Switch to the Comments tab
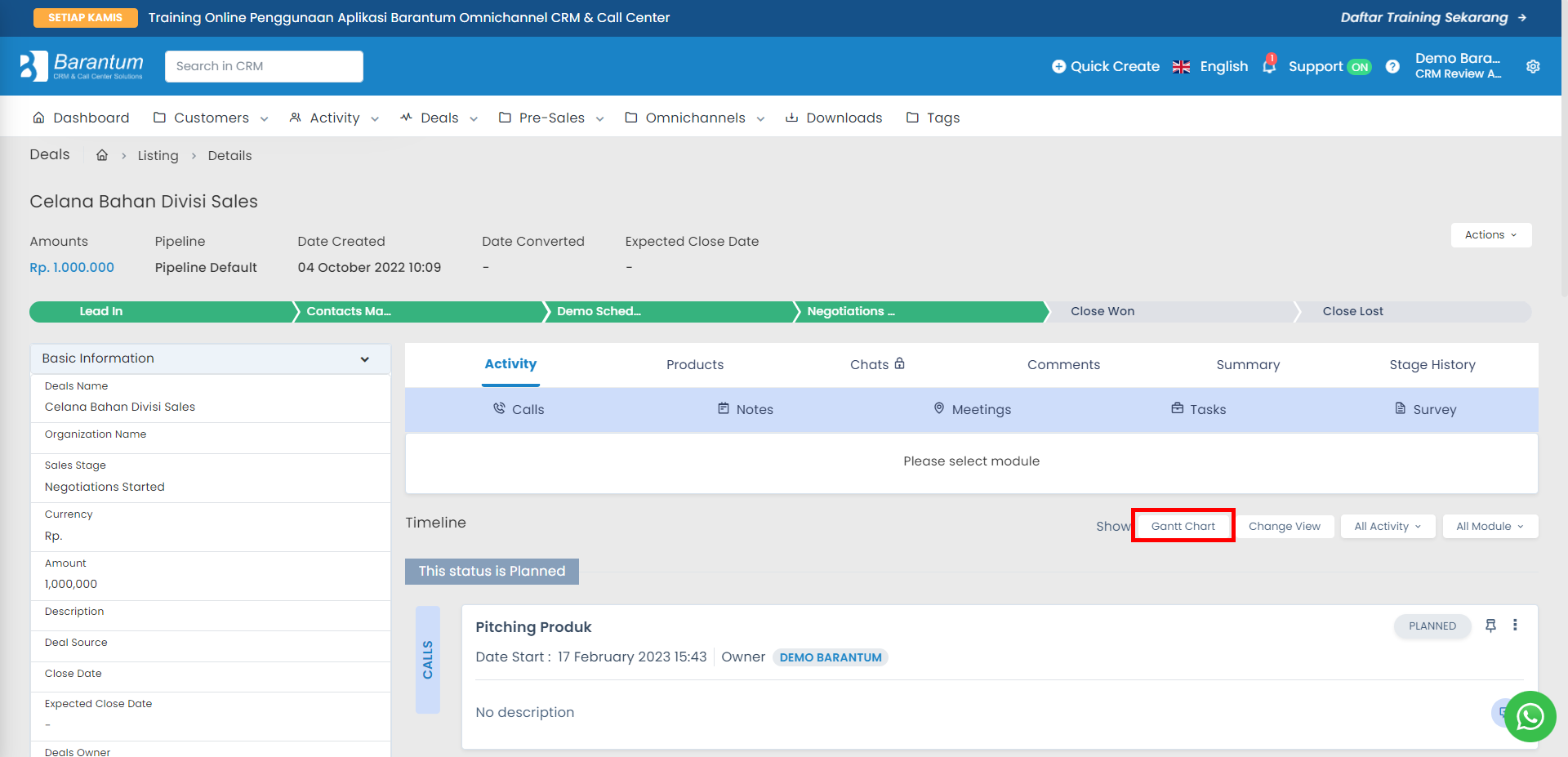Screen dimensions: 1568x757 (x=1063, y=365)
